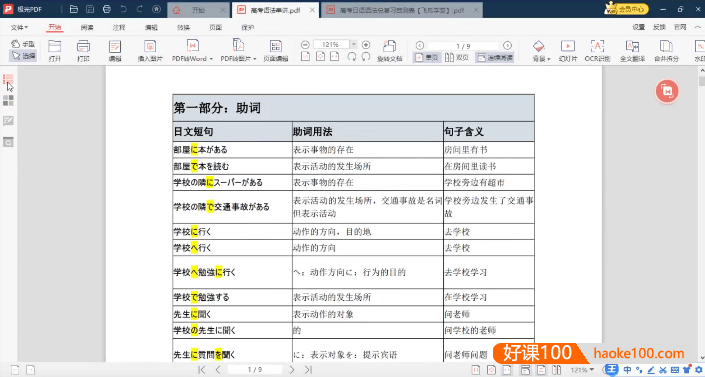Screen dimensions: 705x377
Task: Click the star bookmark icon in title bar
Action: tap(156, 9)
